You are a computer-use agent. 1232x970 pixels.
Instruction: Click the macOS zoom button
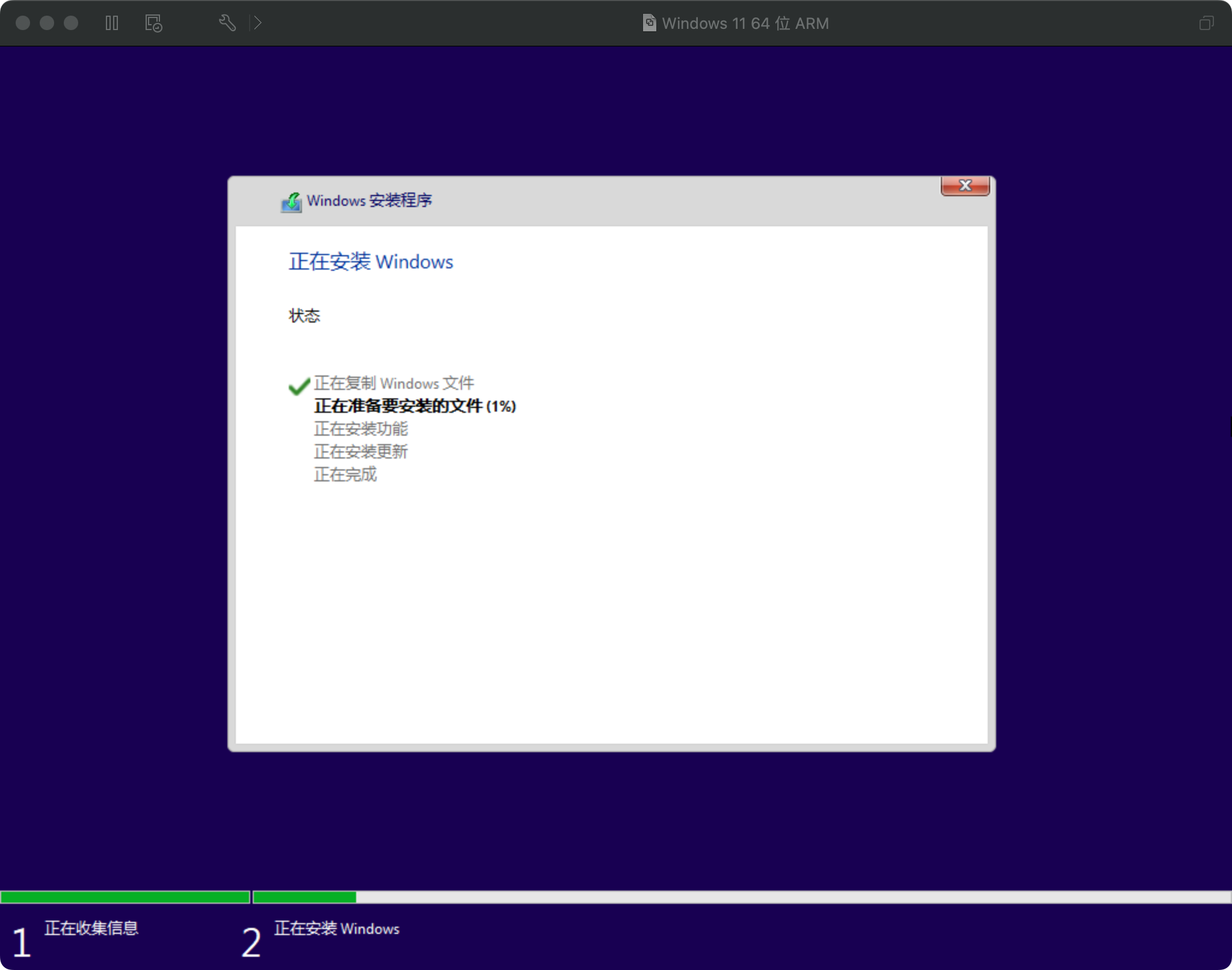(71, 23)
